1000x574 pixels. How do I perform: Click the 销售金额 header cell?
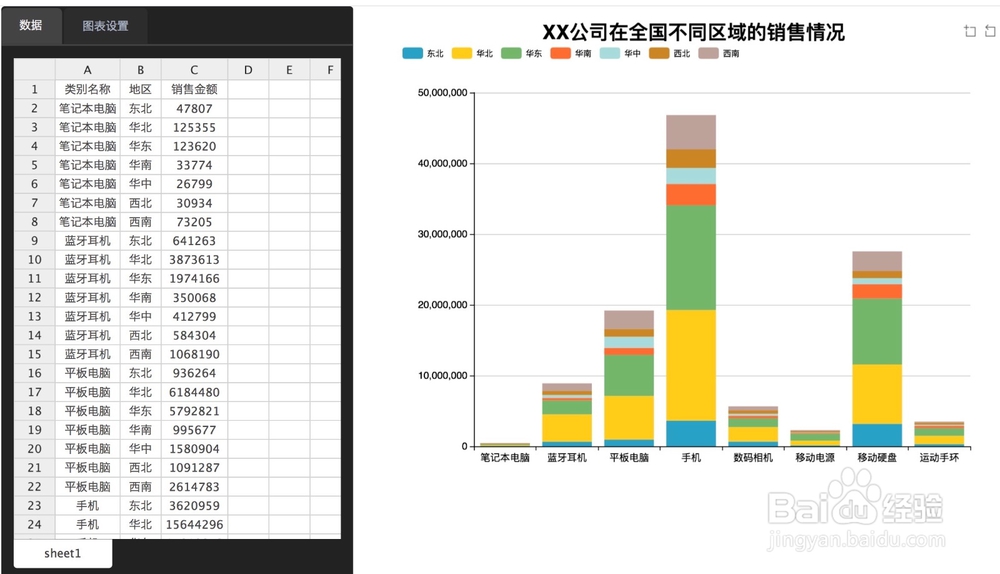(194, 89)
